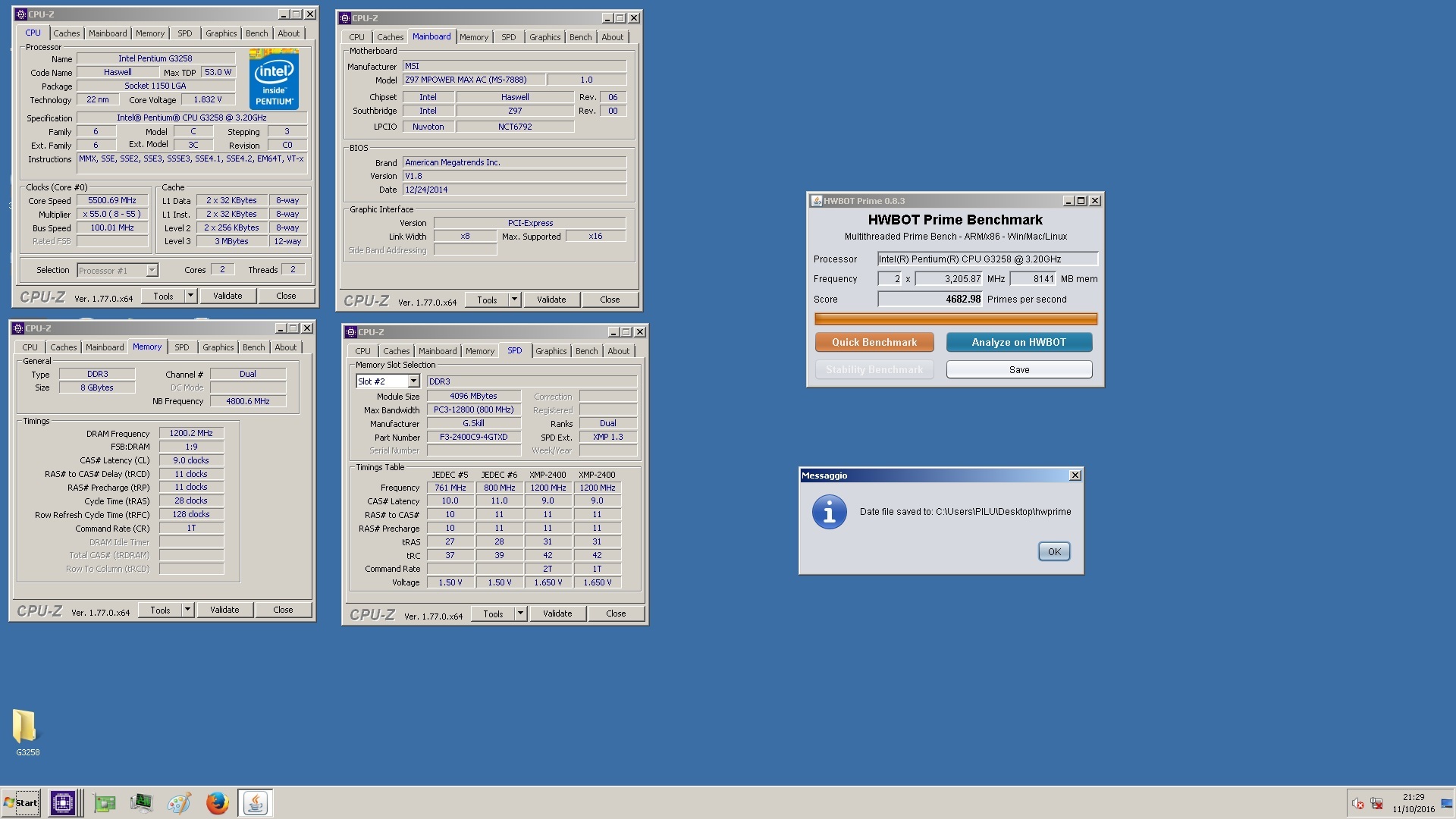Expand Tools dropdown arrow in Memory window
The height and width of the screenshot is (819, 1456).
click(187, 610)
